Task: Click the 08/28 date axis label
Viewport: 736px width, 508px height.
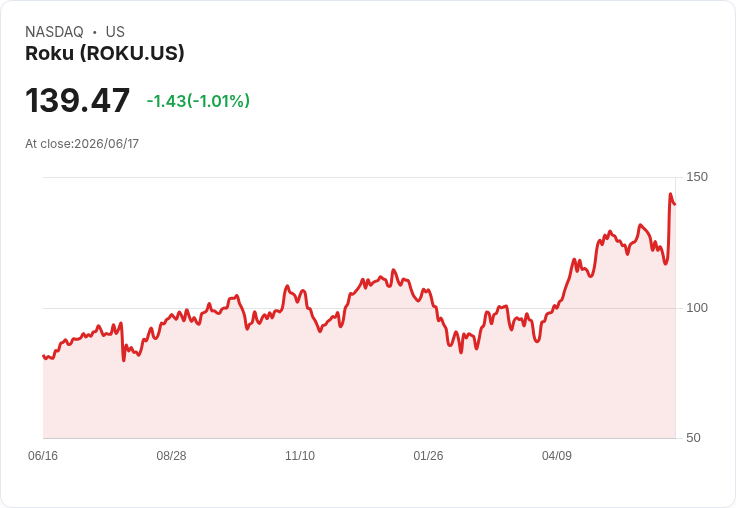Action: (x=171, y=456)
